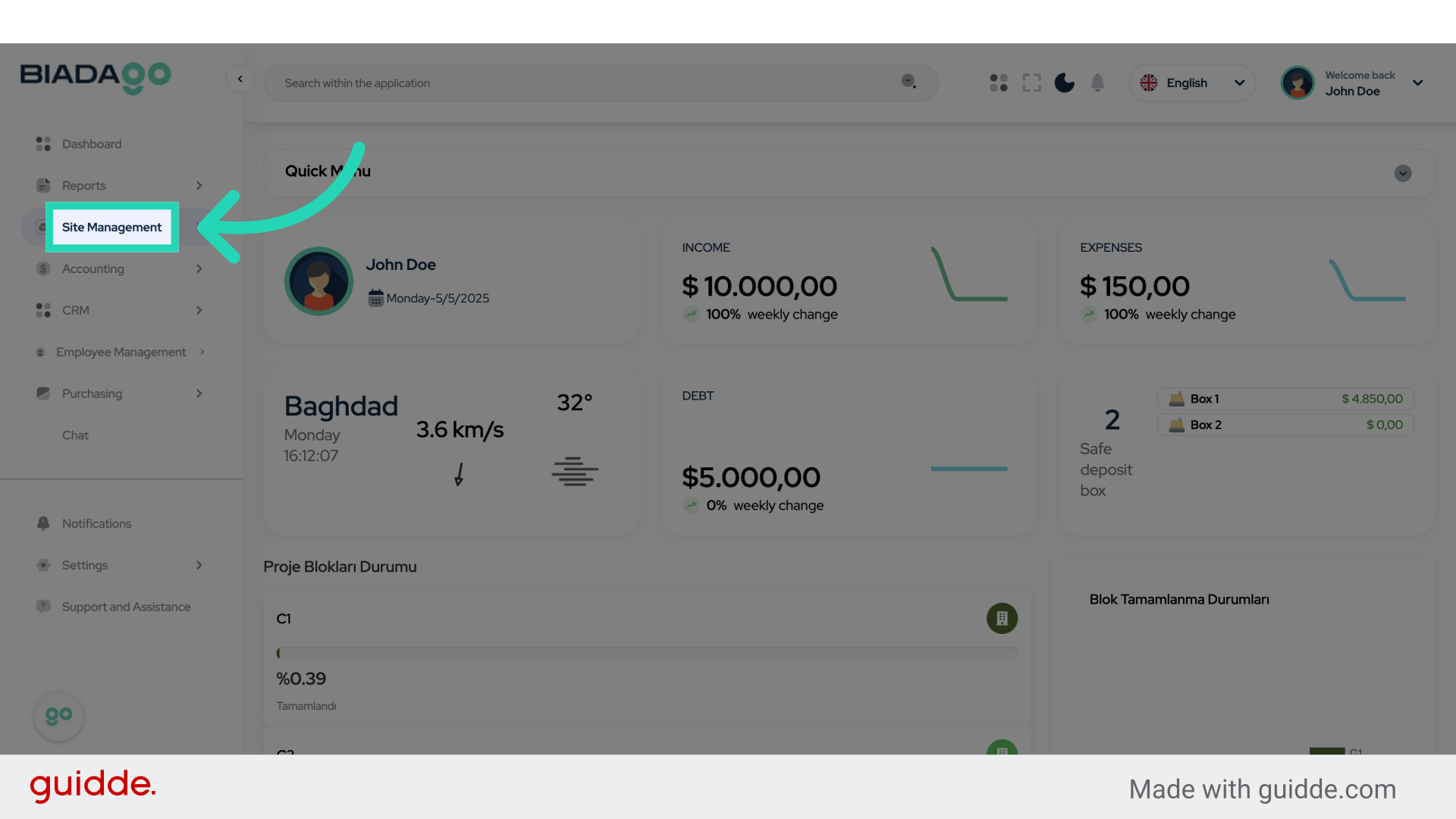Open Site Management in the sidebar
The height and width of the screenshot is (819, 1456).
point(112,227)
